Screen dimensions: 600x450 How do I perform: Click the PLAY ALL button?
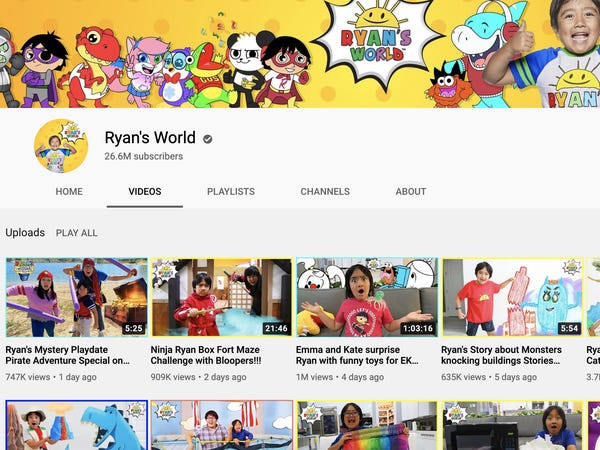(x=77, y=233)
